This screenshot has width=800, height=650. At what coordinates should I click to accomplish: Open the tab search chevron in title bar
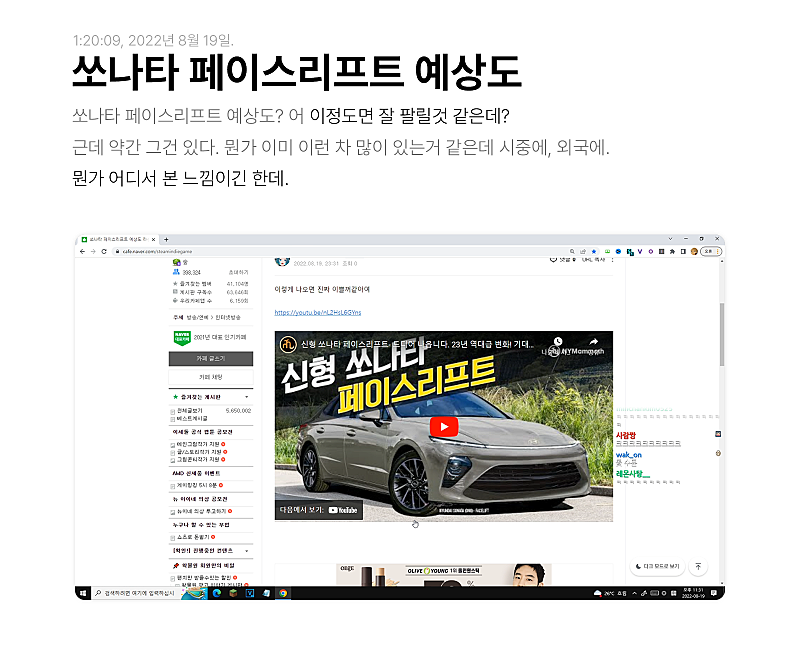(670, 239)
